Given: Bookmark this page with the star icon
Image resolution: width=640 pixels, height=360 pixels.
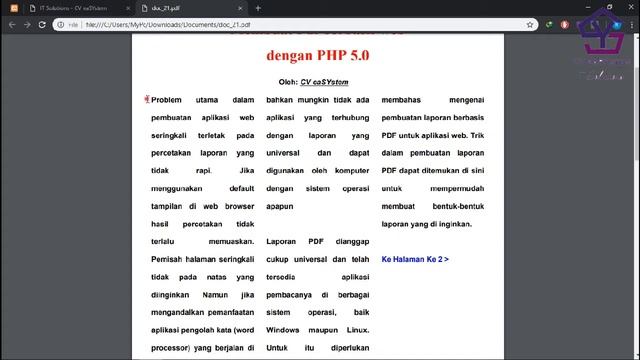Looking at the screenshot, I should click(530, 25).
